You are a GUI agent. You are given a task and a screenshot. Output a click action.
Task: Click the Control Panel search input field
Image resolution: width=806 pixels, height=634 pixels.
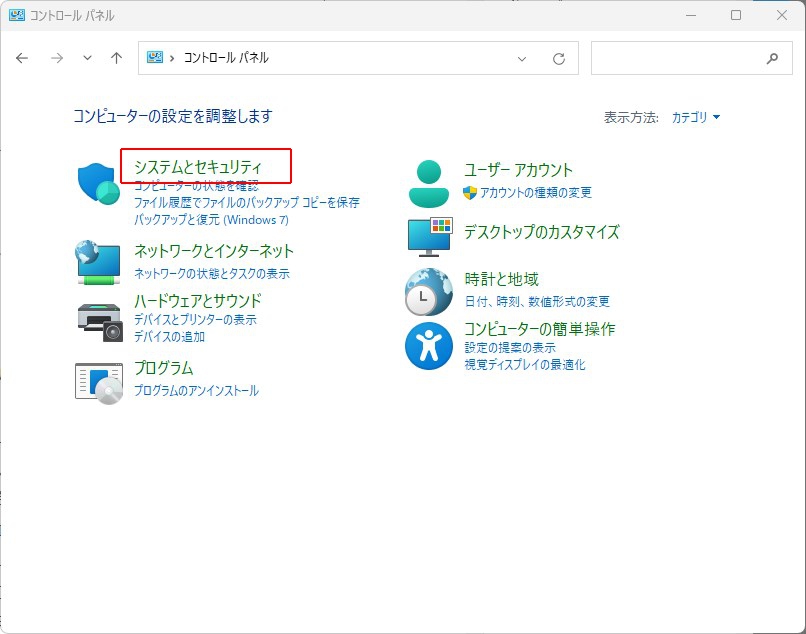pos(675,58)
